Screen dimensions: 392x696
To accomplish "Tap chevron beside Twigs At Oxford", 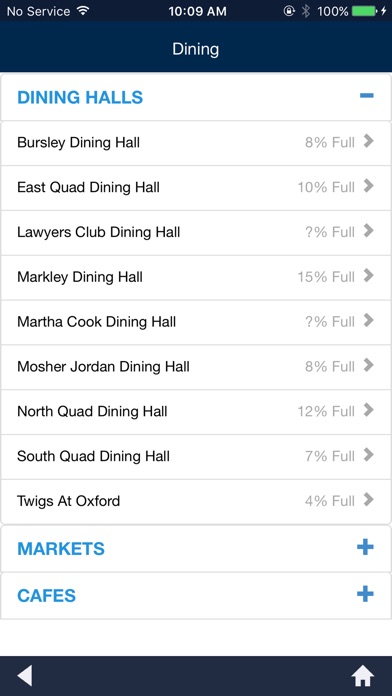I will point(368,500).
